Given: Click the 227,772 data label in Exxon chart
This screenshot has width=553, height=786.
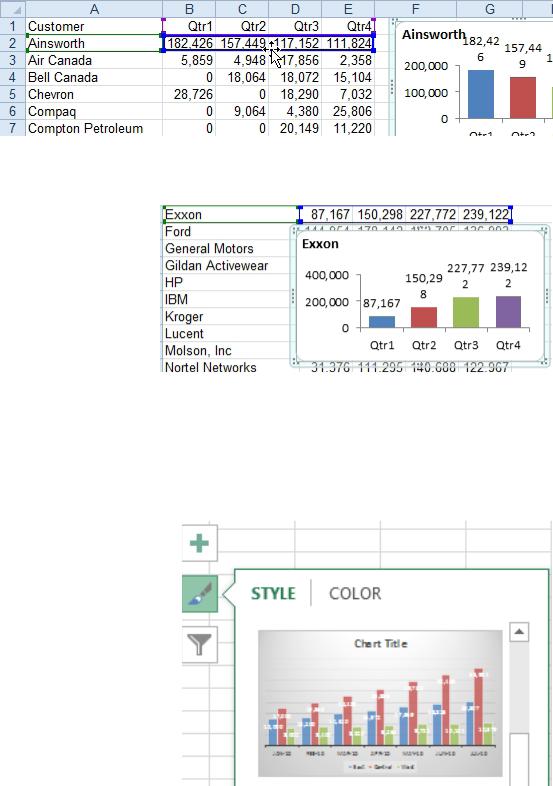Looking at the screenshot, I should pyautogui.click(x=466, y=276).
